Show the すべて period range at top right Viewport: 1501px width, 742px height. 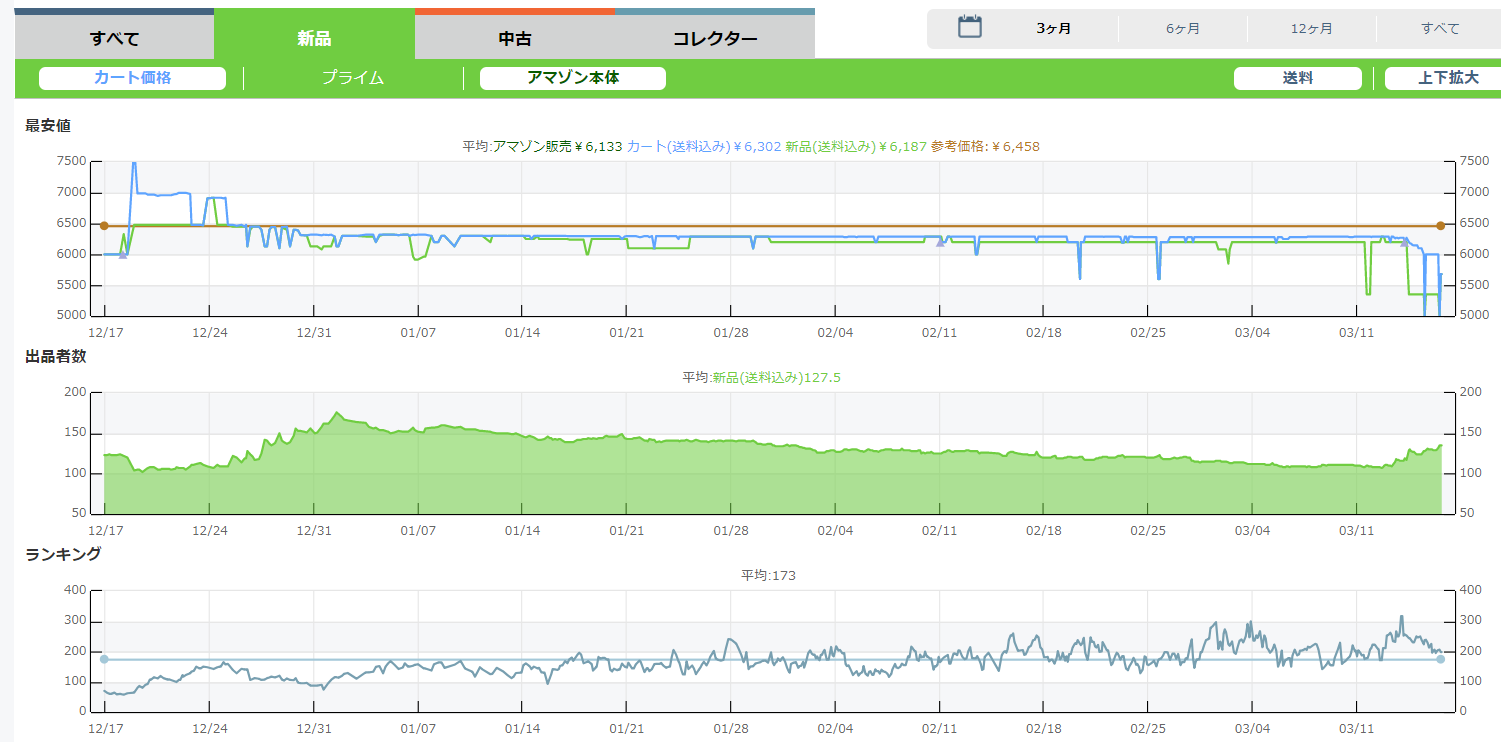[1440, 29]
